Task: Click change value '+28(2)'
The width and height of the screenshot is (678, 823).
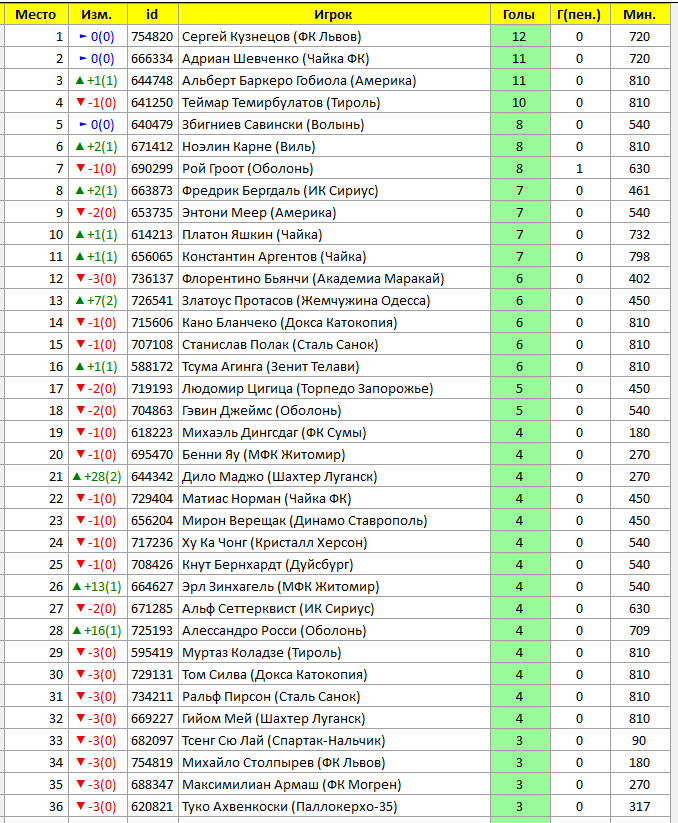Action: point(98,477)
